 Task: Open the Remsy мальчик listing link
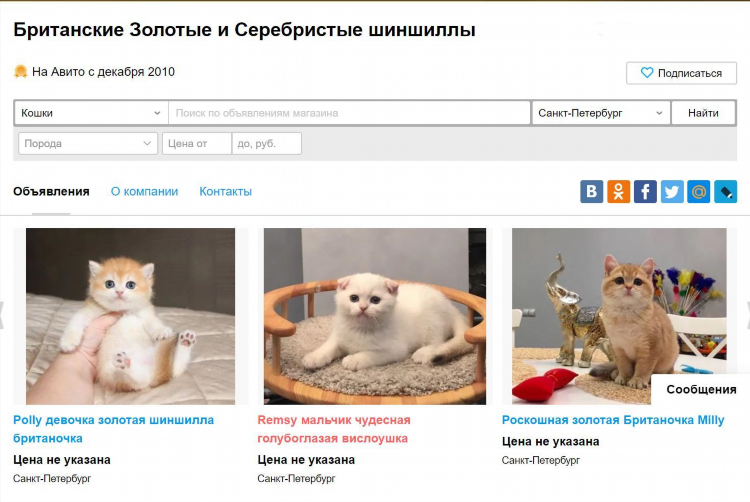pos(334,429)
